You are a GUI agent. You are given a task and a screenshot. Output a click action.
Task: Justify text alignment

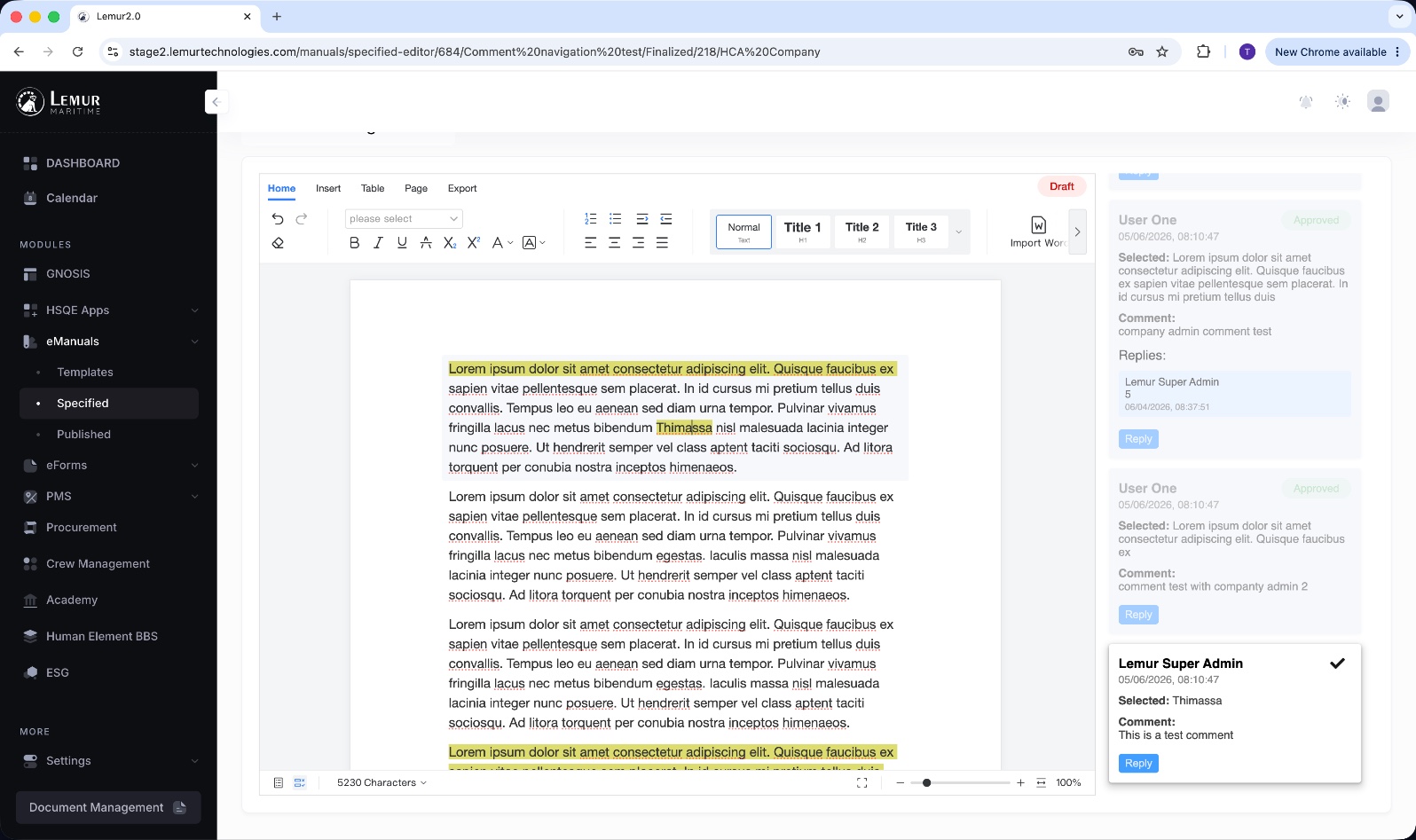(662, 242)
